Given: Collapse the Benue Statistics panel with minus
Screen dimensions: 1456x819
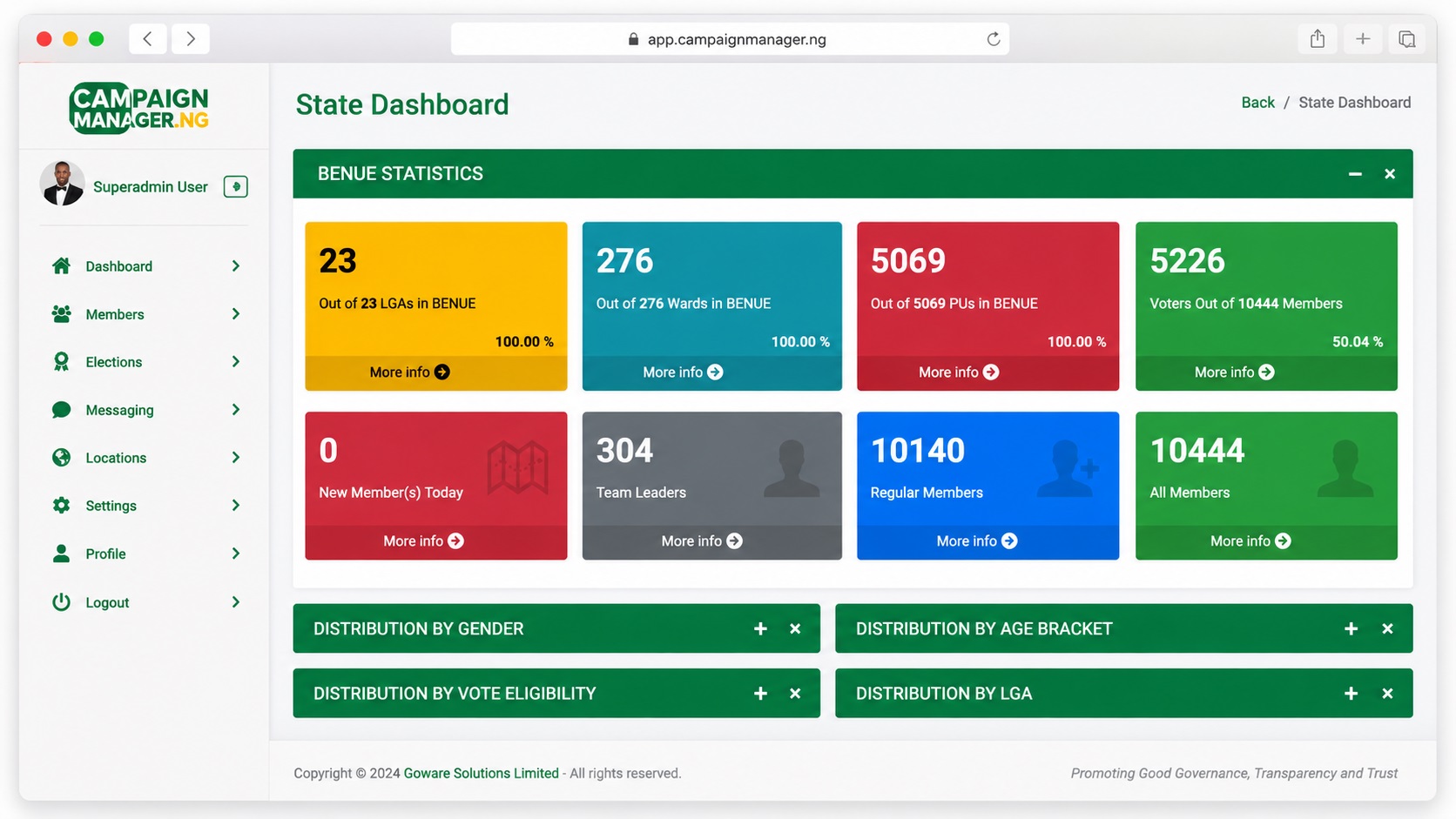Looking at the screenshot, I should pyautogui.click(x=1355, y=174).
